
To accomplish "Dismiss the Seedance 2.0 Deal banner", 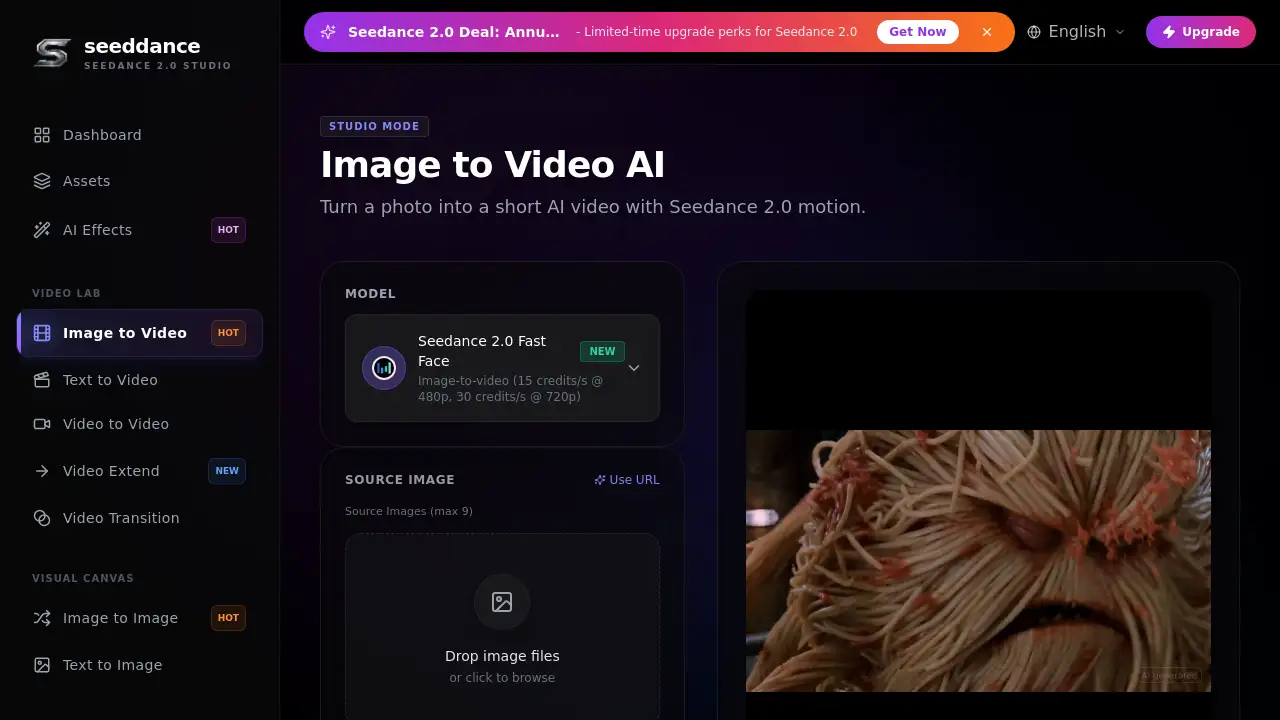I will (x=987, y=32).
